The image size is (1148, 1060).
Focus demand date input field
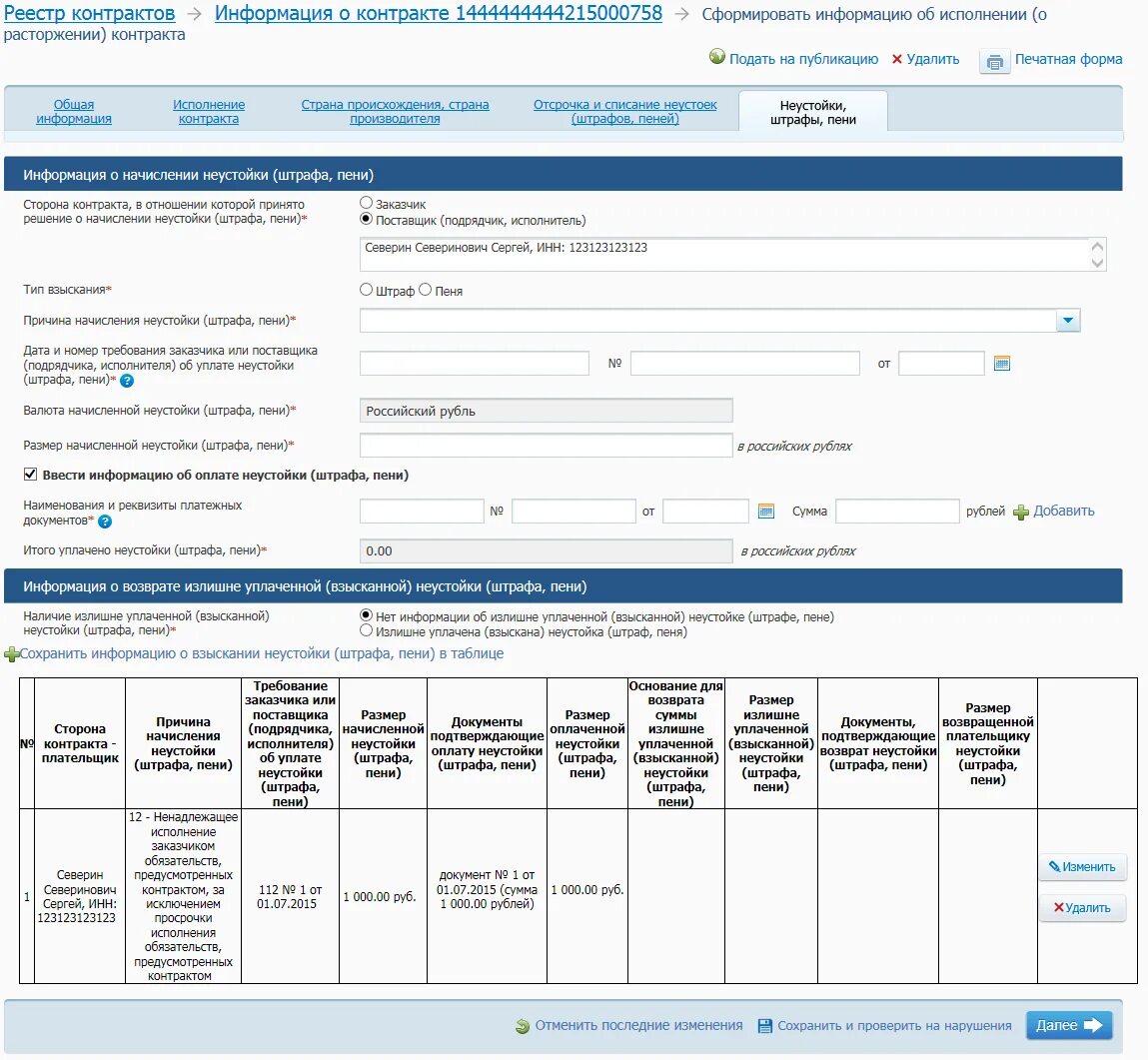[x=941, y=364]
